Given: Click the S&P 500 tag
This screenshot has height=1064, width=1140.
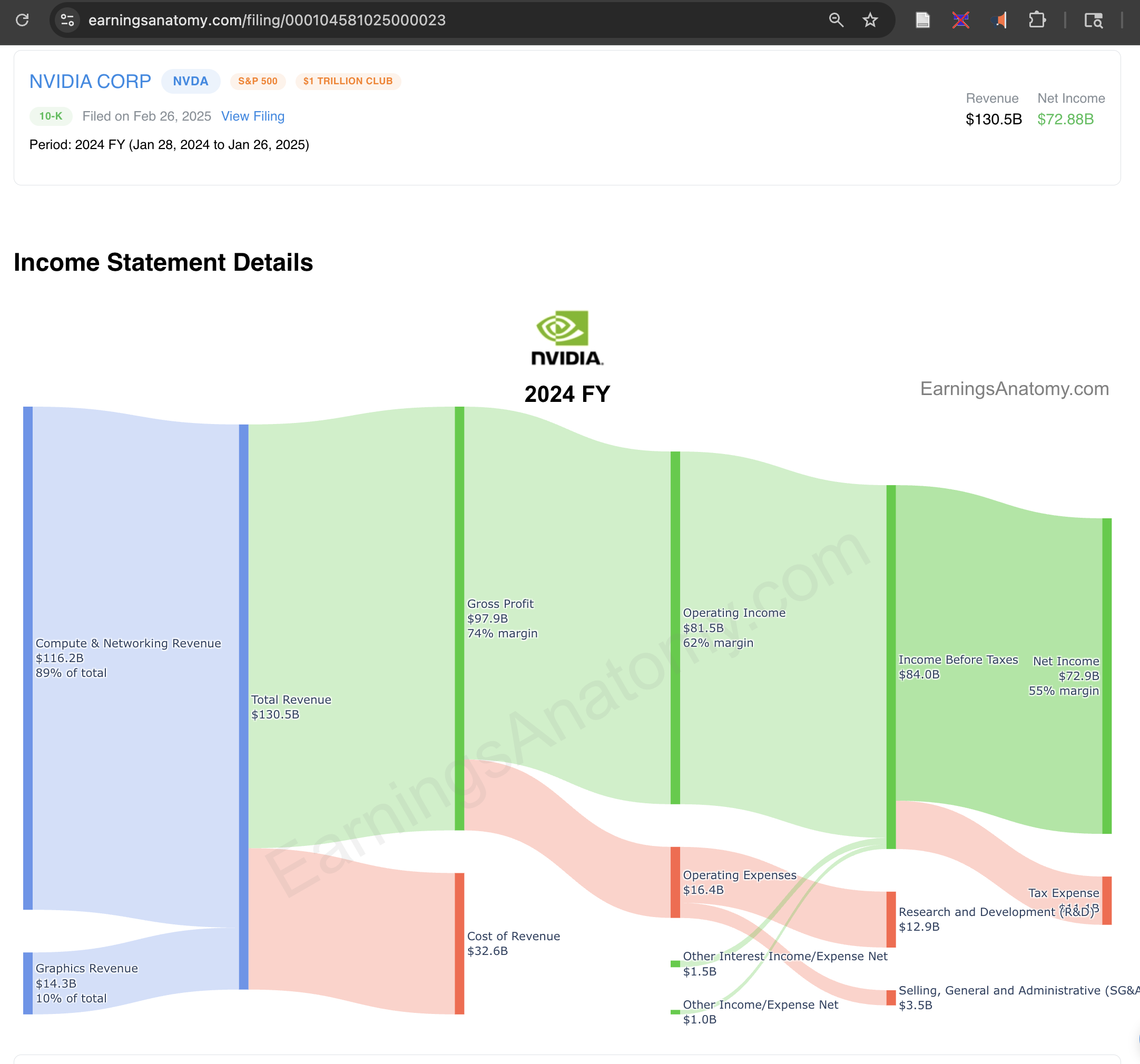Looking at the screenshot, I should pos(258,82).
